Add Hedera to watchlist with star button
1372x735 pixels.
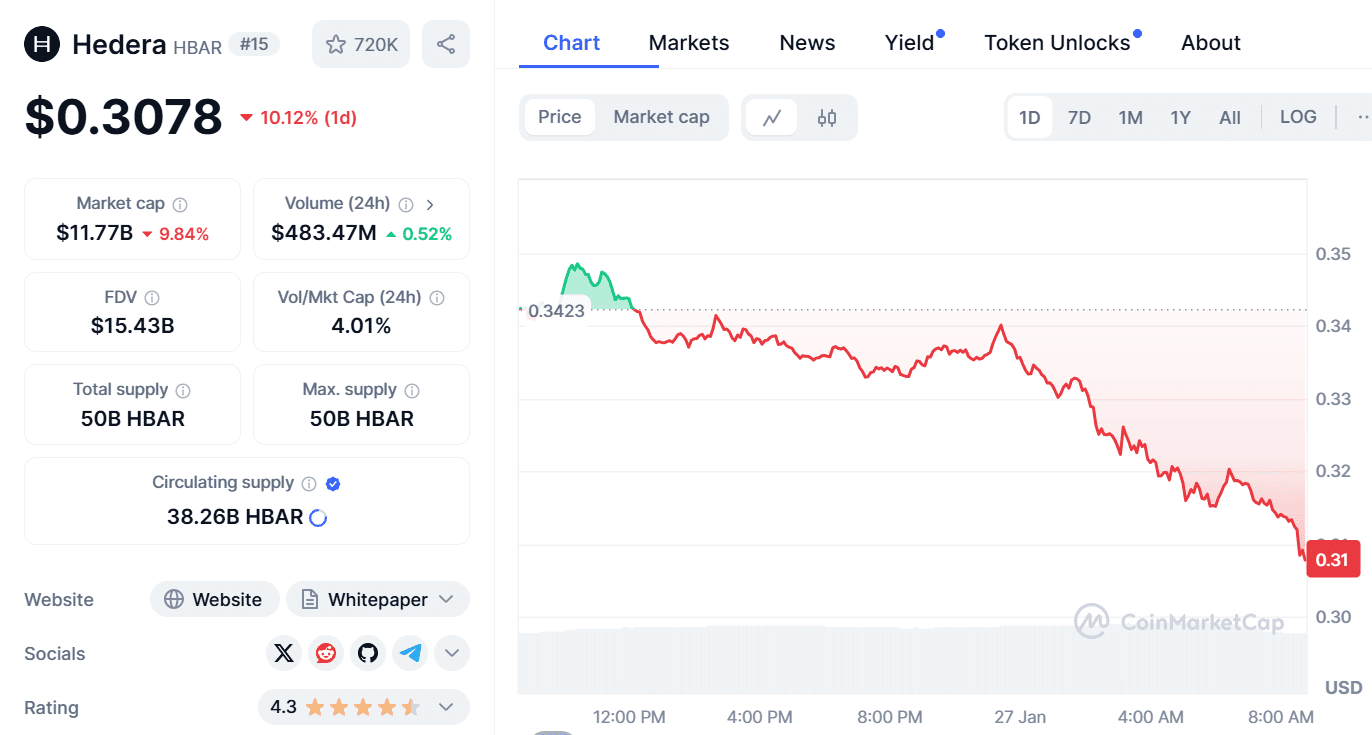click(361, 44)
